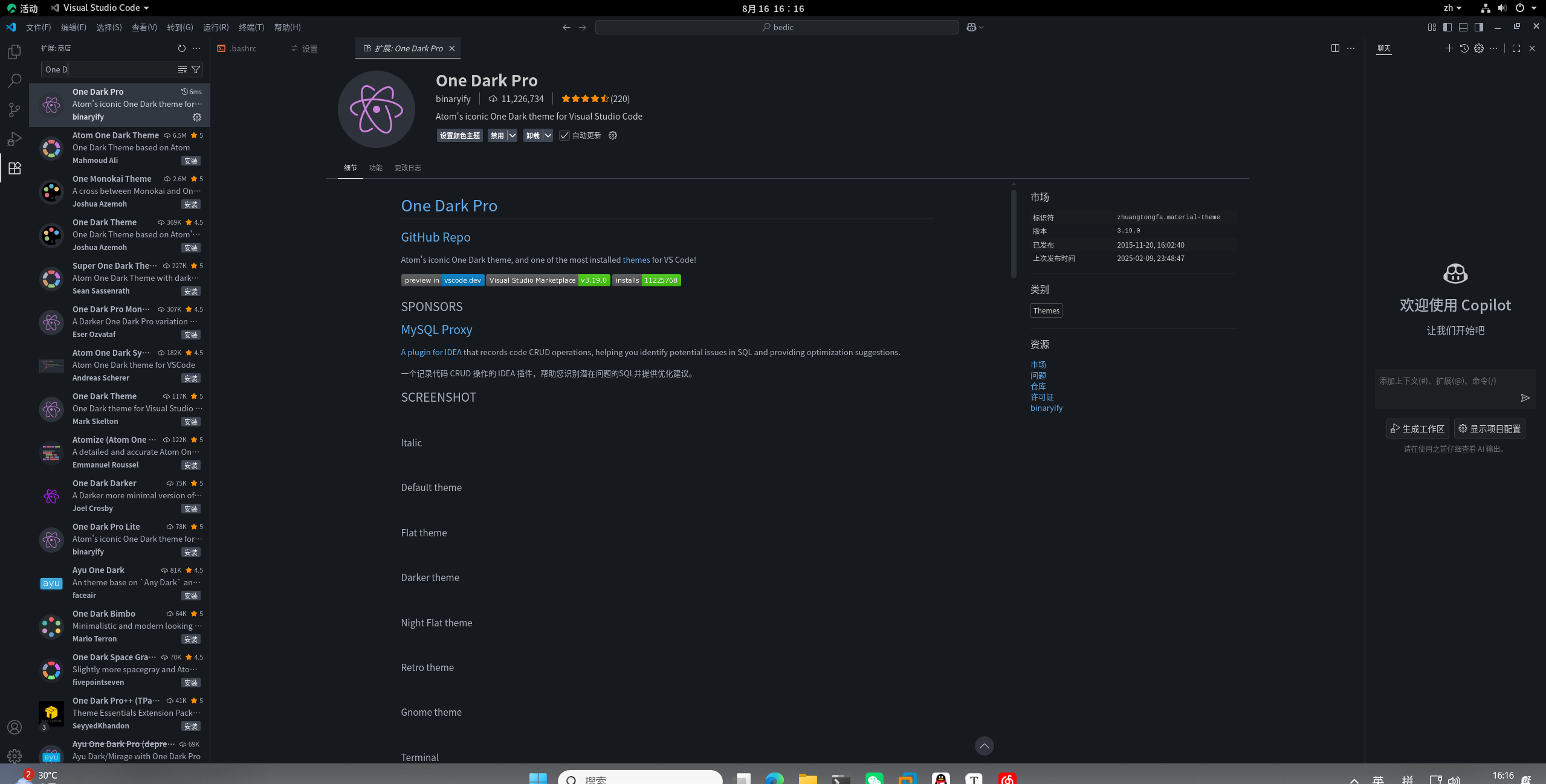
Task: Click the 设置颜色主题 set color theme button
Action: pos(459,135)
